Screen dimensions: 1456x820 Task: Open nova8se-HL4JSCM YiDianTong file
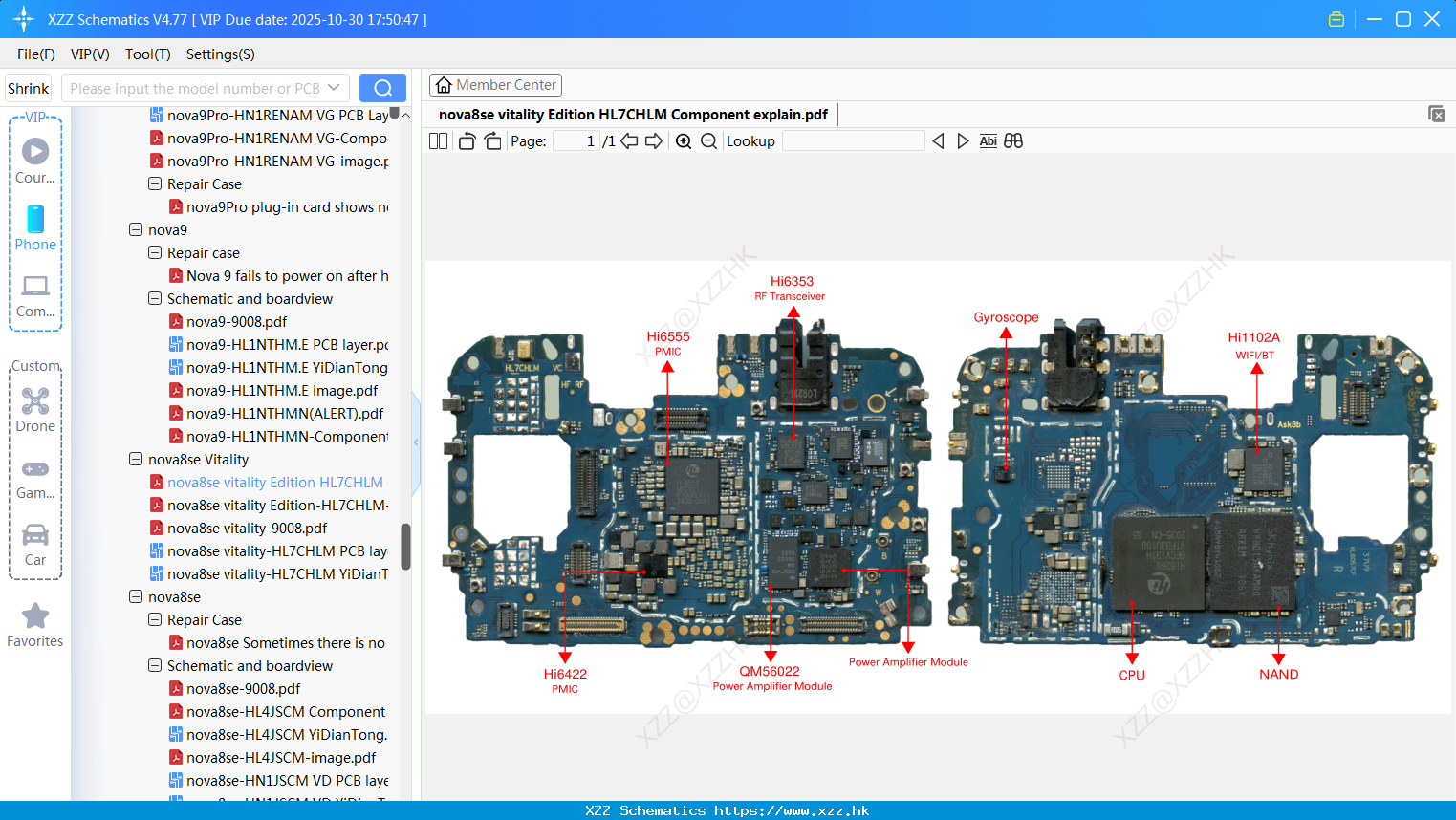[x=278, y=734]
